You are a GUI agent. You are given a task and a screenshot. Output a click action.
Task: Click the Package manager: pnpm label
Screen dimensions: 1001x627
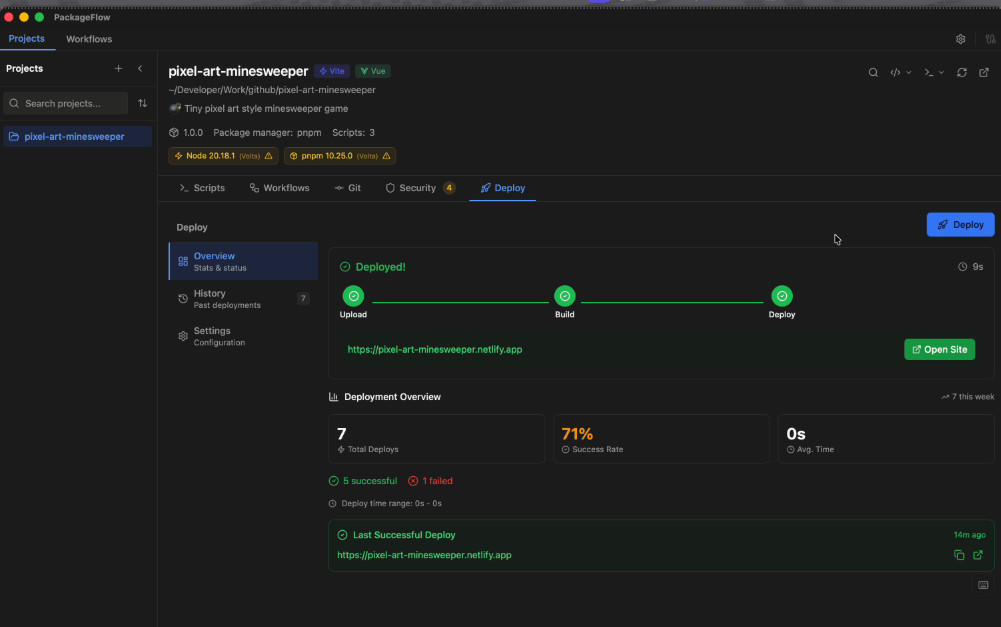[x=267, y=133]
